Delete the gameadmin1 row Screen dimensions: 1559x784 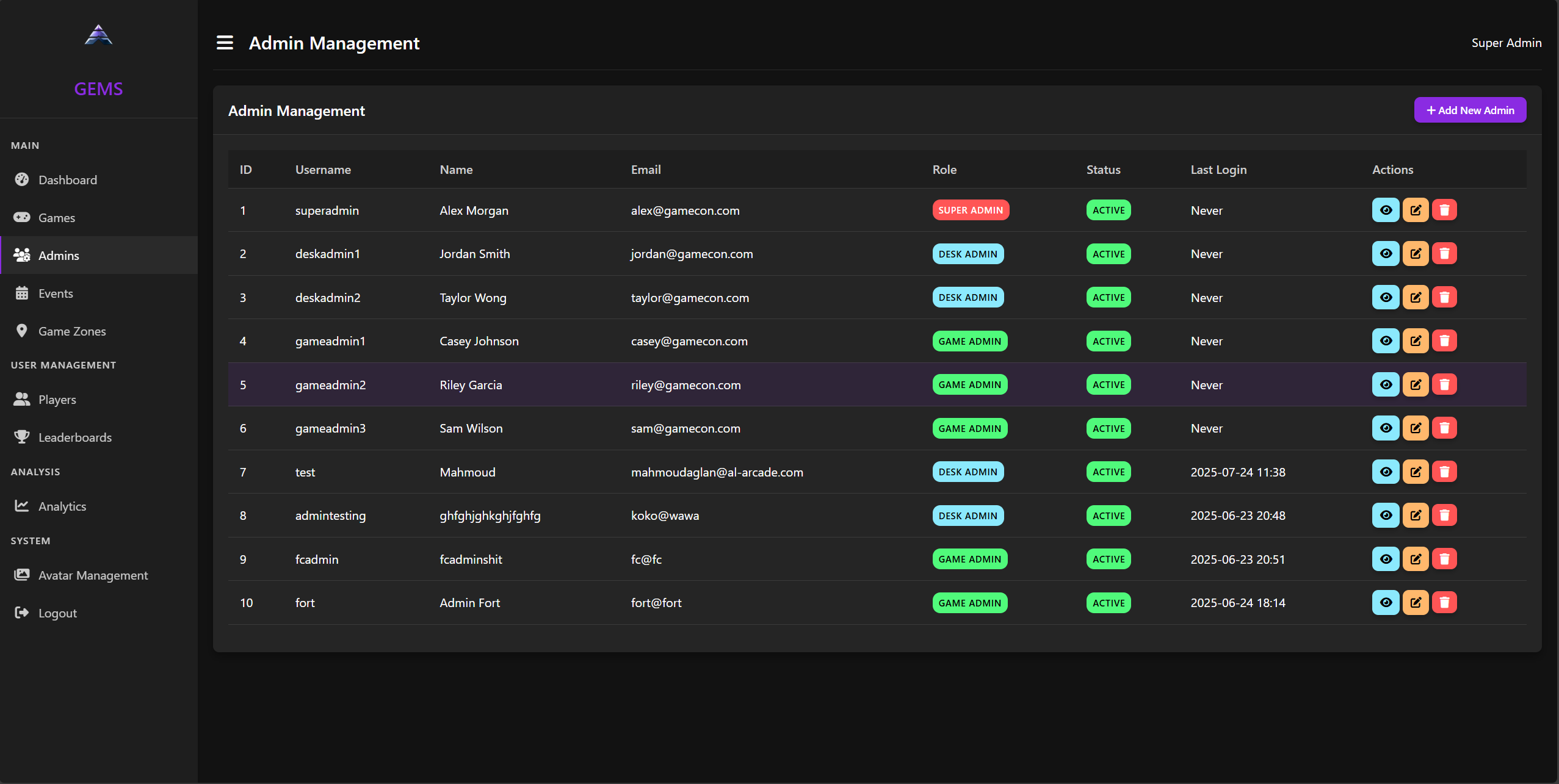1444,341
